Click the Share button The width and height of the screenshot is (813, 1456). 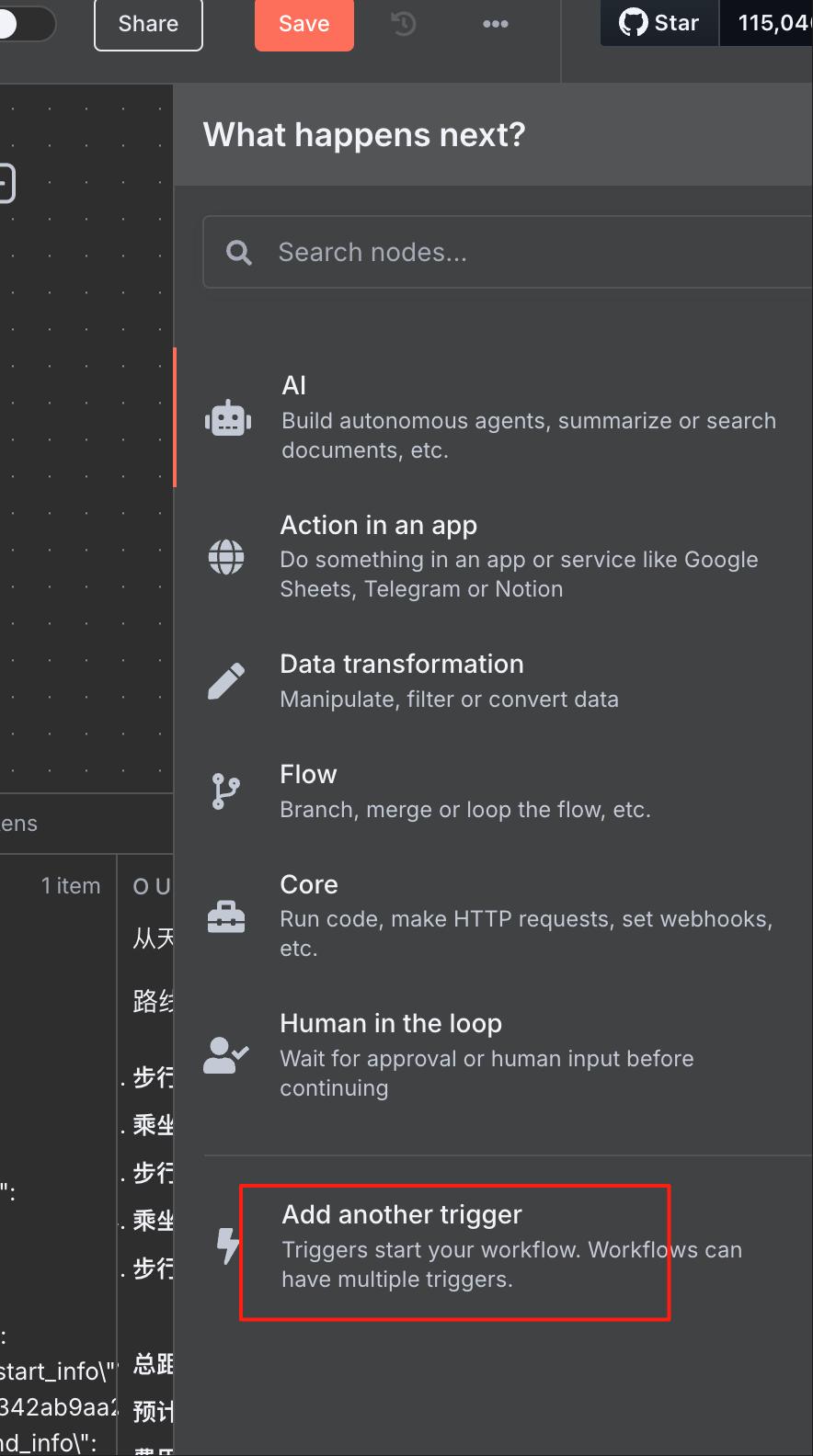(x=148, y=24)
